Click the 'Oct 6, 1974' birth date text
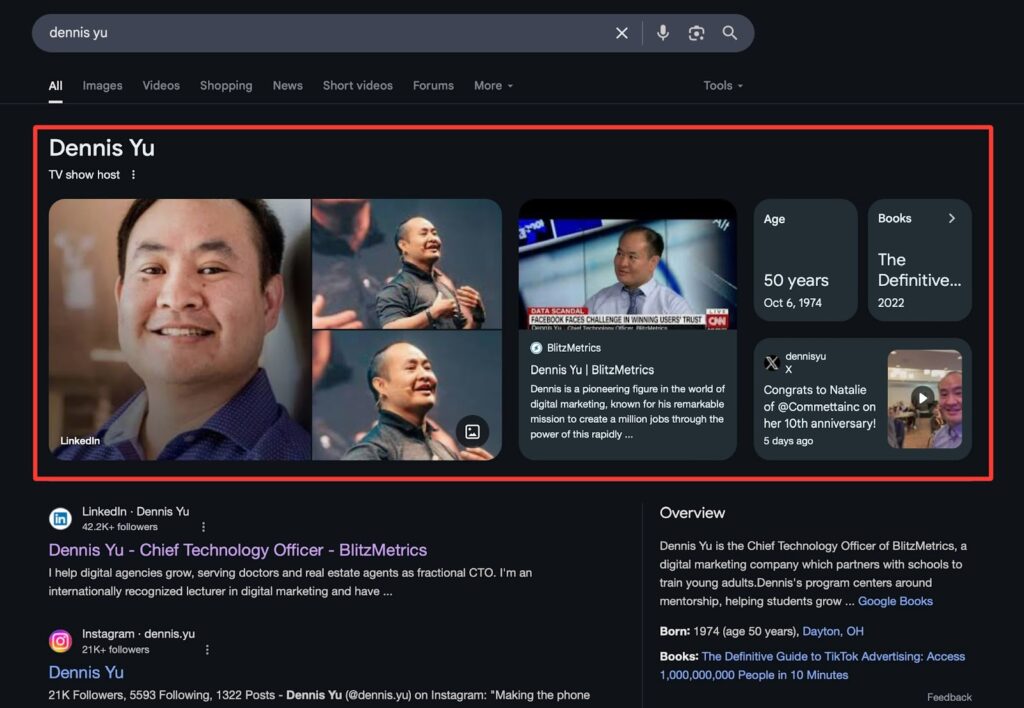 793,302
